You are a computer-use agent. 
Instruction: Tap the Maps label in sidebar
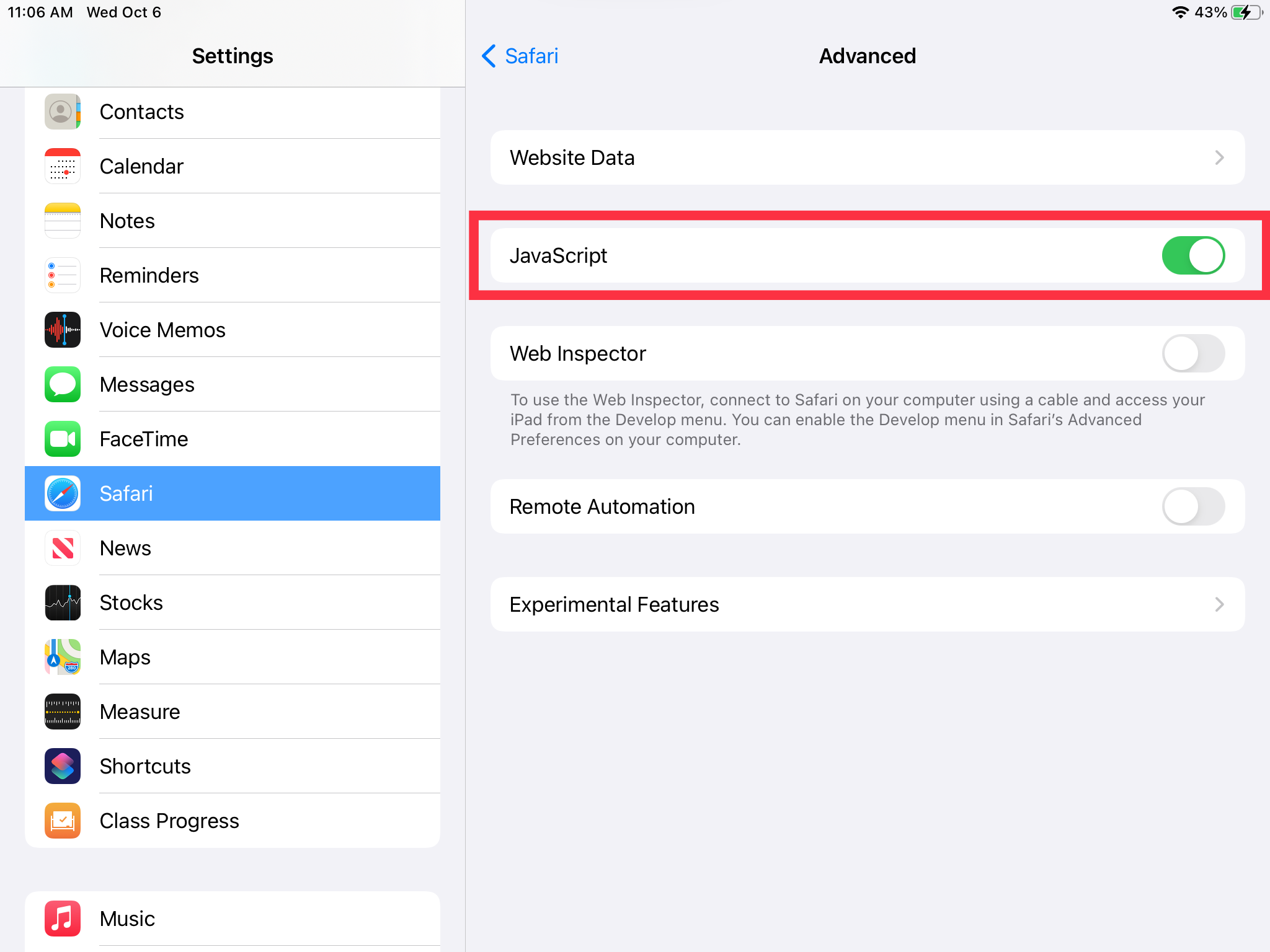(x=125, y=657)
